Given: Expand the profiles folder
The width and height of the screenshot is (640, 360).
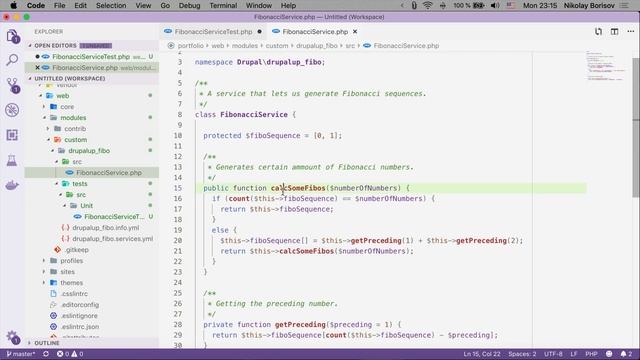Looking at the screenshot, I should pyautogui.click(x=71, y=260).
